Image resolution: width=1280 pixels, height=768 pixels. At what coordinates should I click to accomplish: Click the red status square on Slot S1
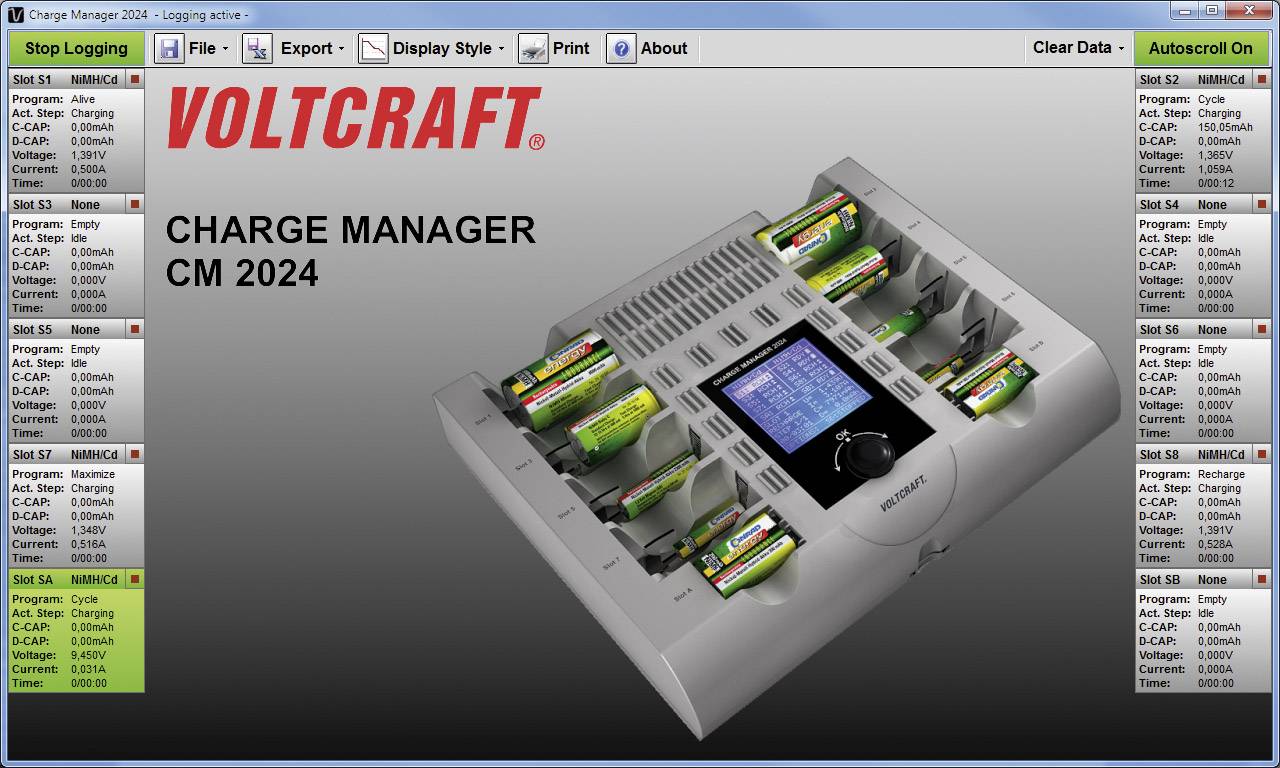137,78
